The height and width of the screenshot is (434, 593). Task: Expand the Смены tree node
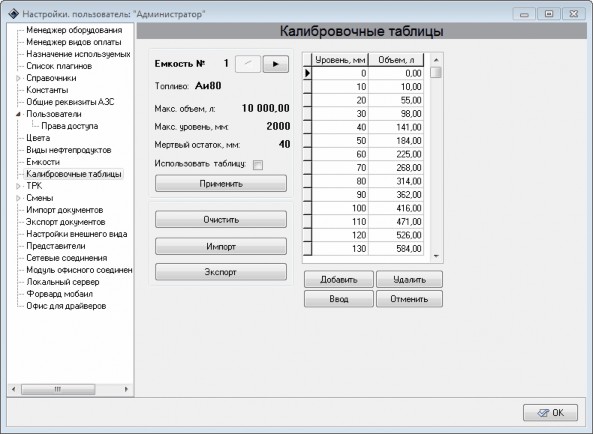[18, 198]
